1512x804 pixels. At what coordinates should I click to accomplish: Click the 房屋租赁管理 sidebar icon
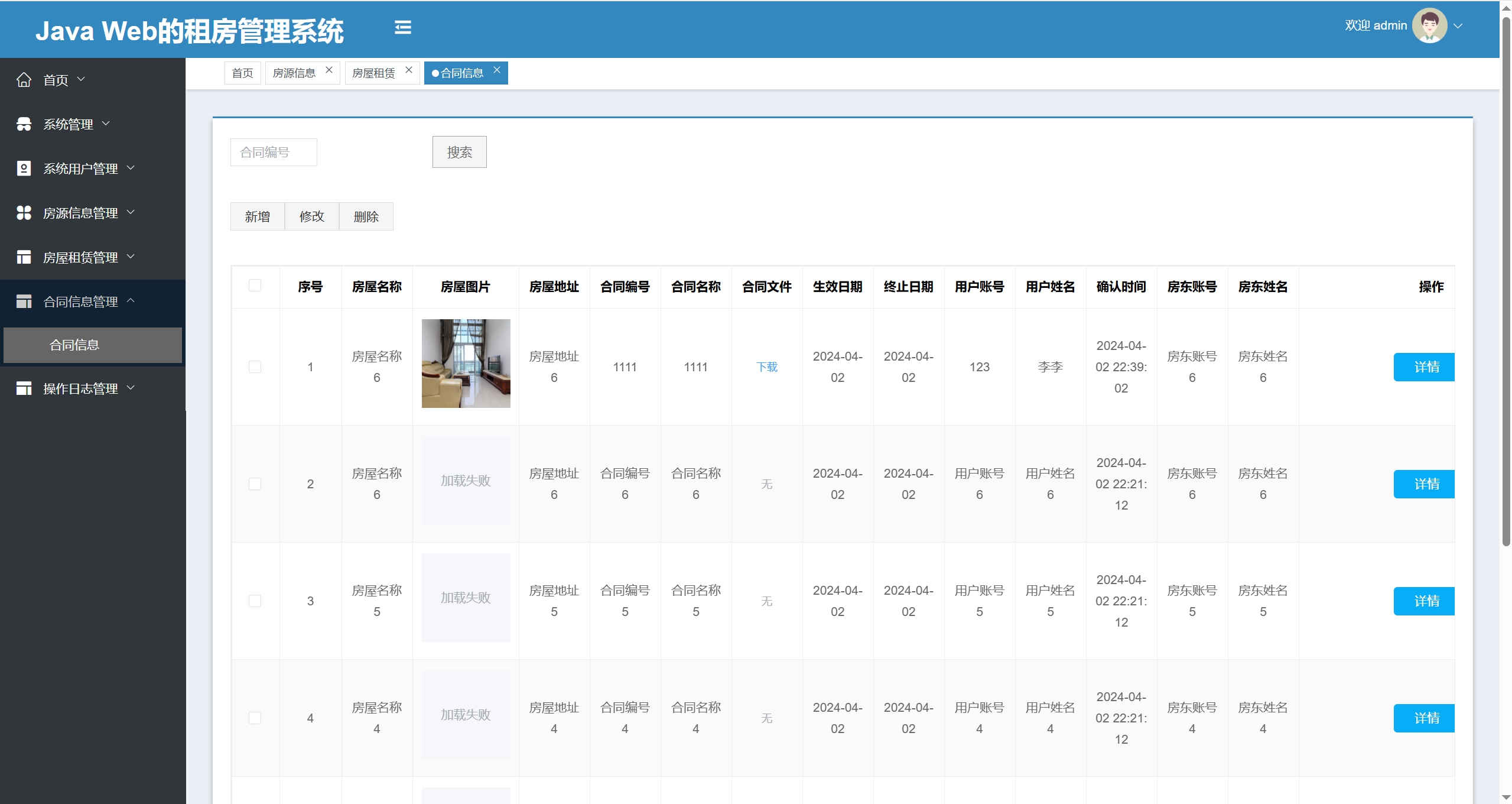[x=24, y=257]
